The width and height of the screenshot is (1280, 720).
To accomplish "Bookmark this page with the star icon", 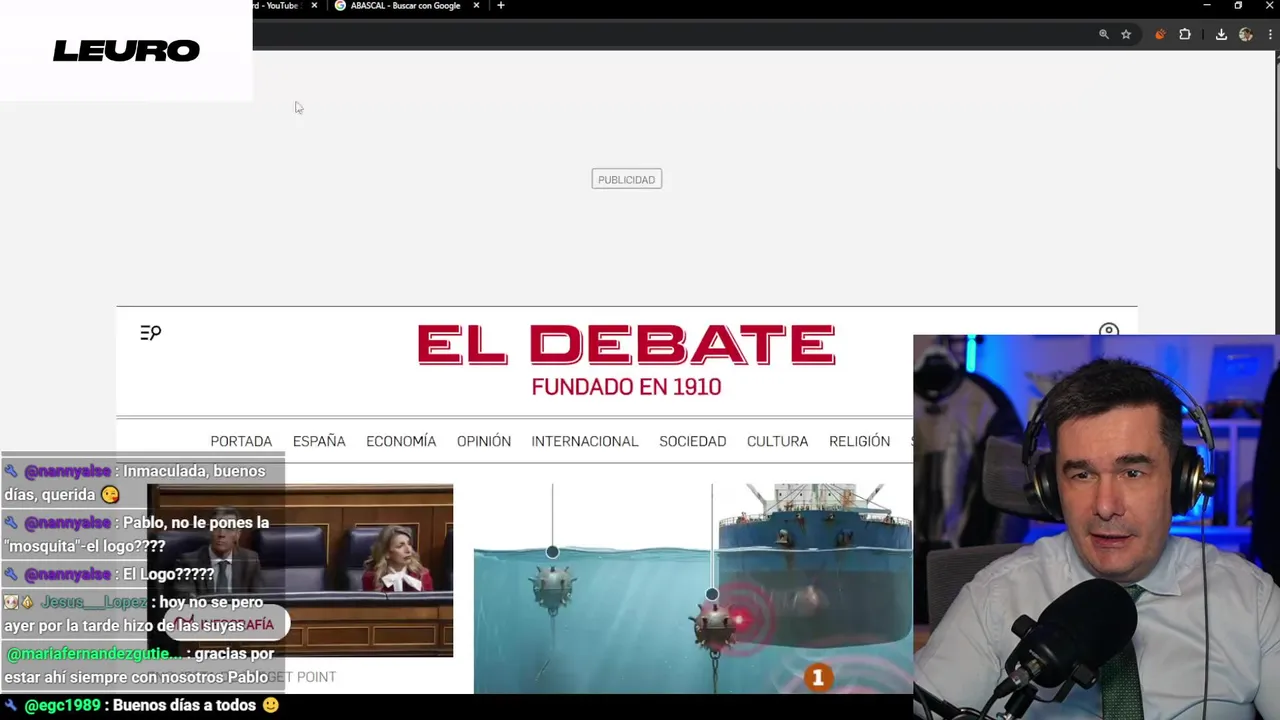I will [1126, 34].
